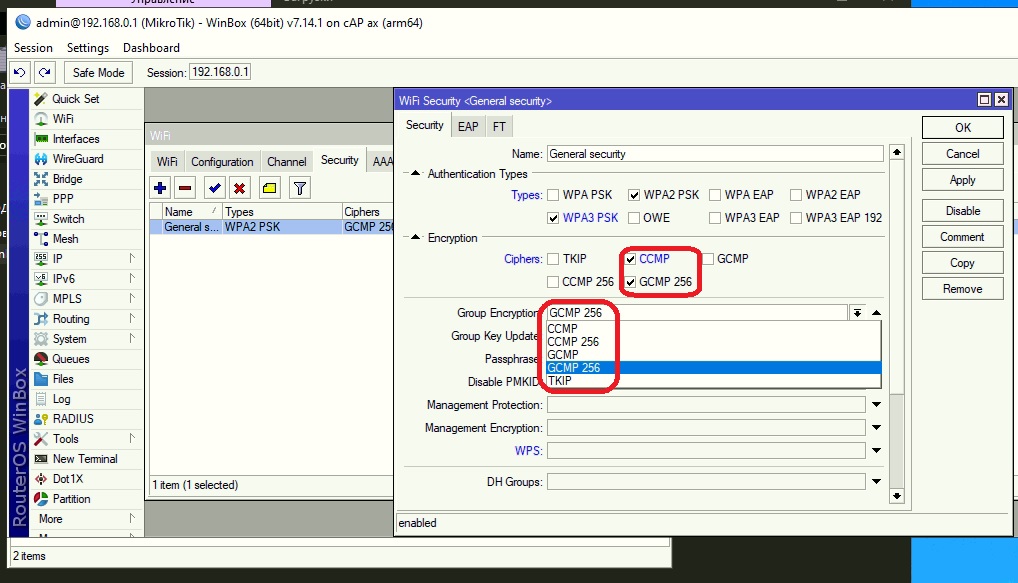The height and width of the screenshot is (583, 1018).
Task: Open RADIUS settings
Action: tap(73, 419)
